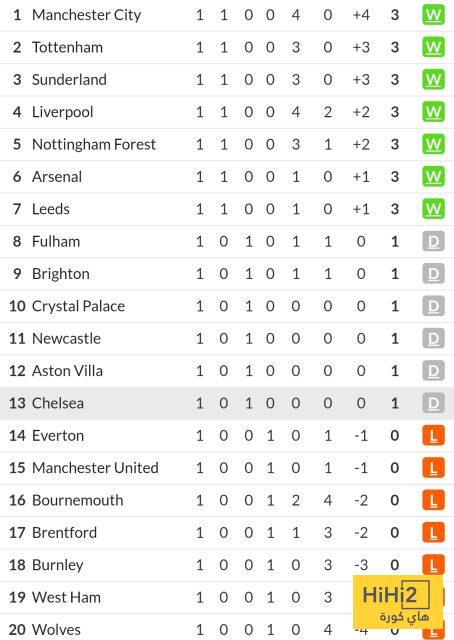Select the highlighted Chelsea row
Screen dimensions: 454x640
click(227, 403)
